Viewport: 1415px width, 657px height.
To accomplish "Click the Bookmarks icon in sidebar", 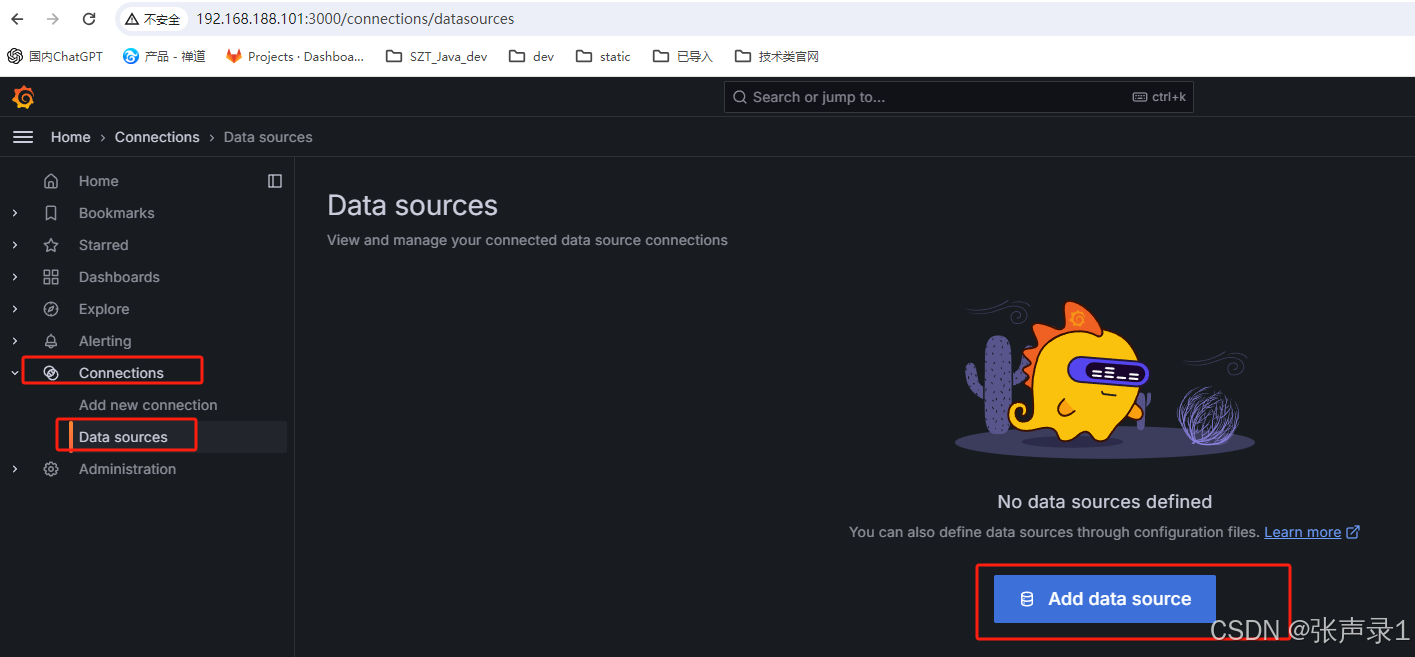I will tap(51, 213).
